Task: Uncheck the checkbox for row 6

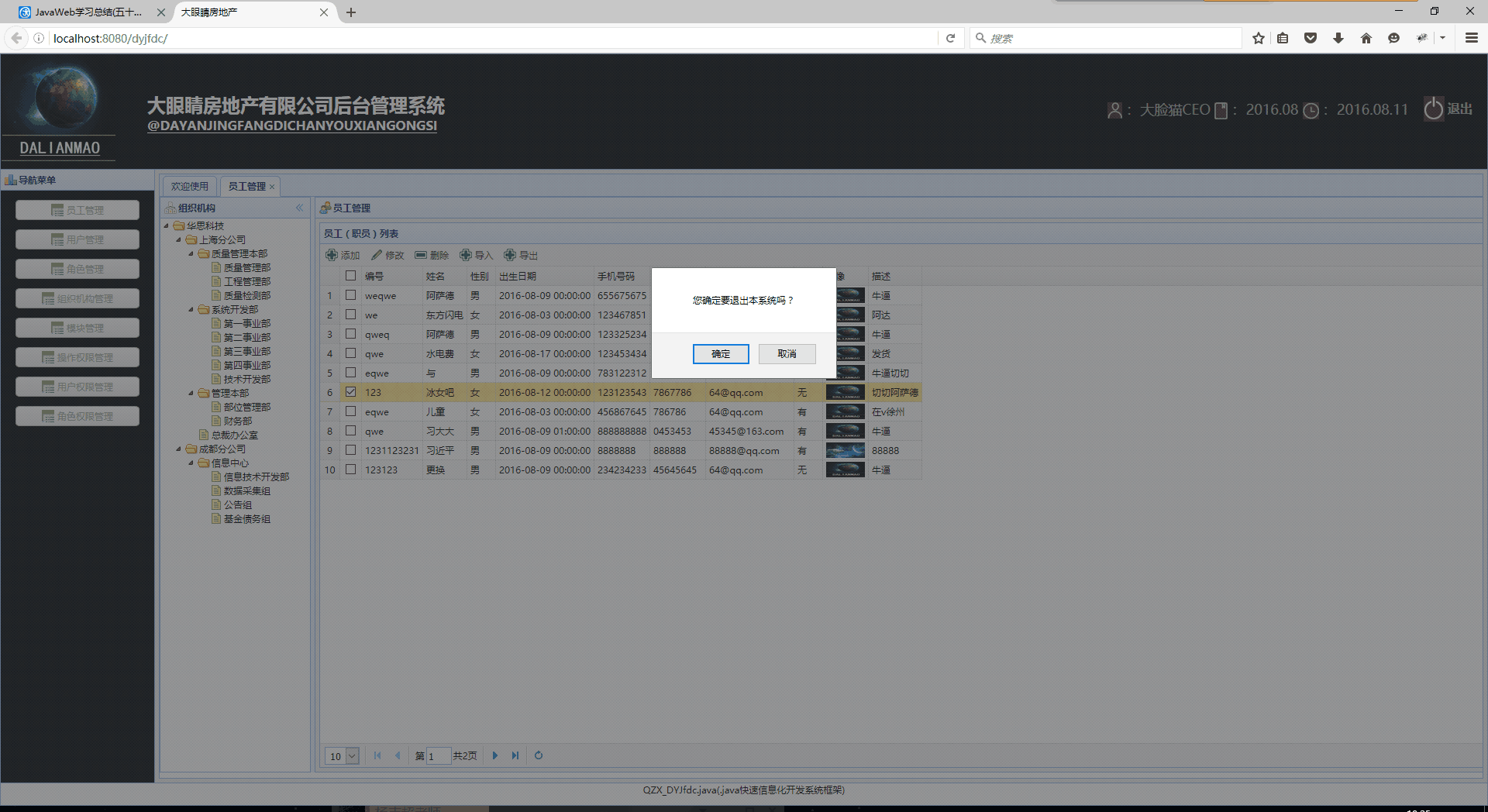Action: coord(351,392)
